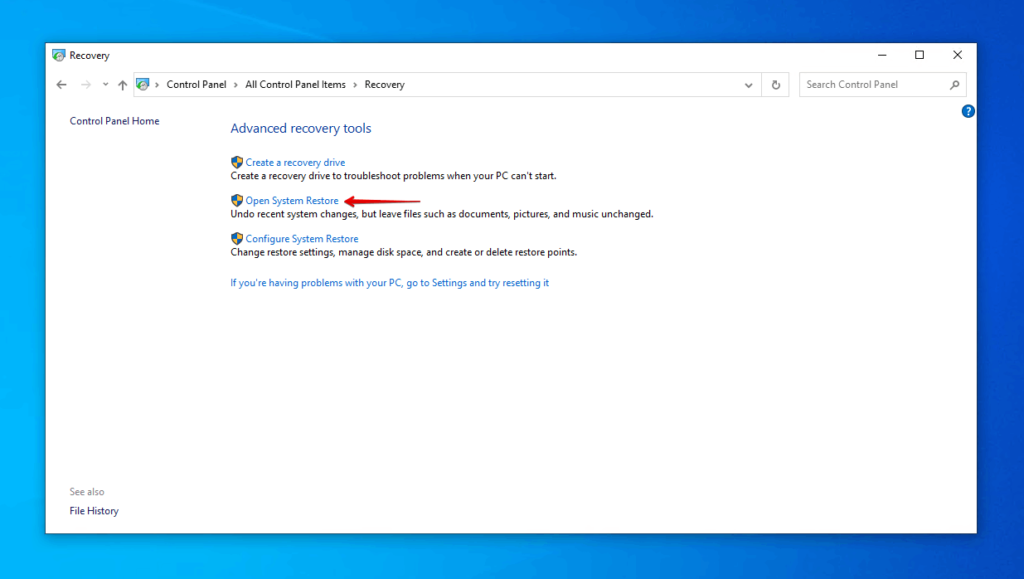Expand the address bar history dropdown arrow

749,84
